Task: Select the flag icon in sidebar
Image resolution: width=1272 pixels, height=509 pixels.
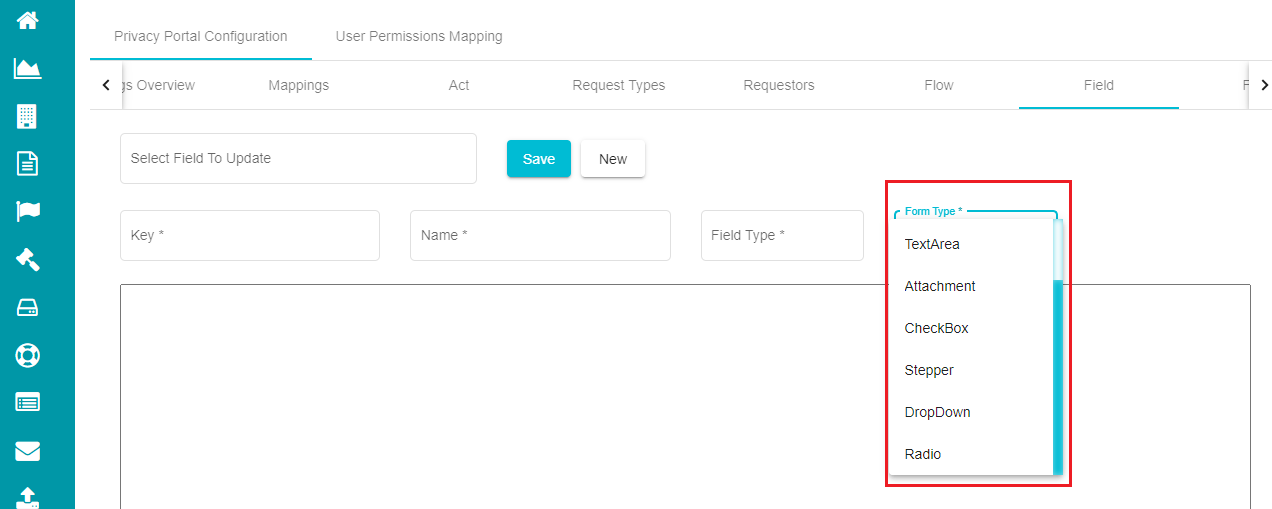Action: click(27, 211)
